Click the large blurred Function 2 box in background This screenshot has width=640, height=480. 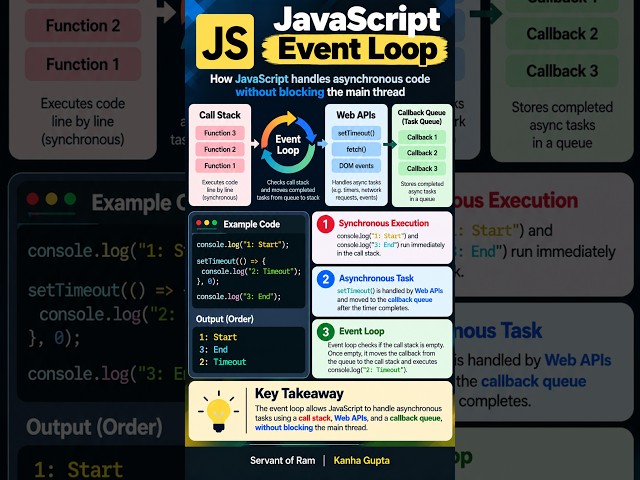point(83,26)
